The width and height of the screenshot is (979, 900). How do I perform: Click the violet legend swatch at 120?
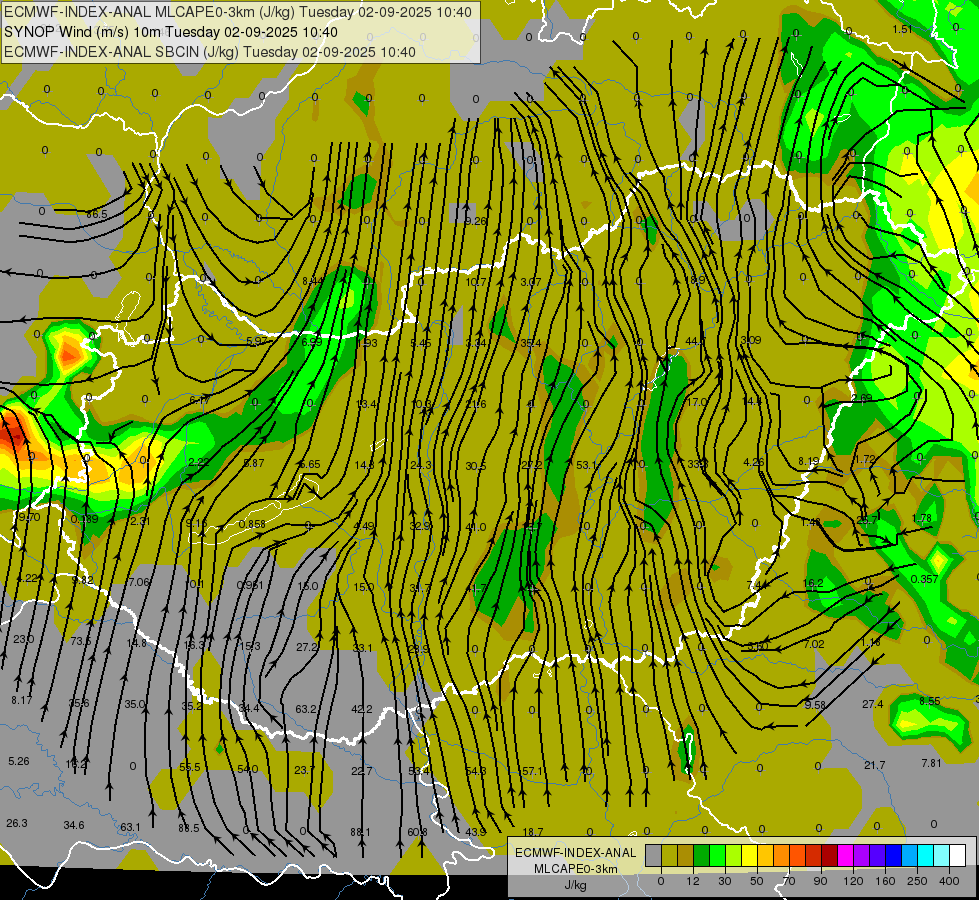point(862,855)
